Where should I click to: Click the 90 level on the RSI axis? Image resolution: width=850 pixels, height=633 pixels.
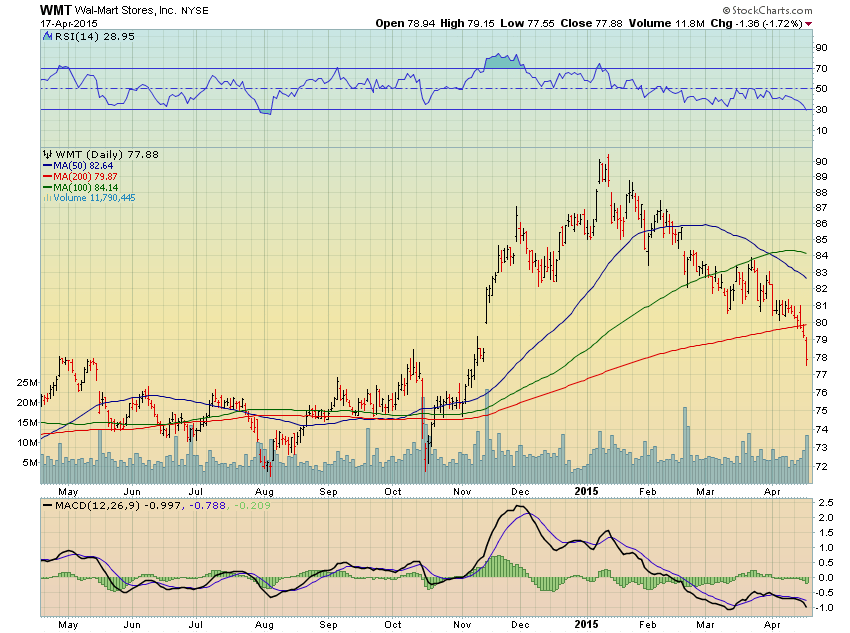pyautogui.click(x=821, y=48)
